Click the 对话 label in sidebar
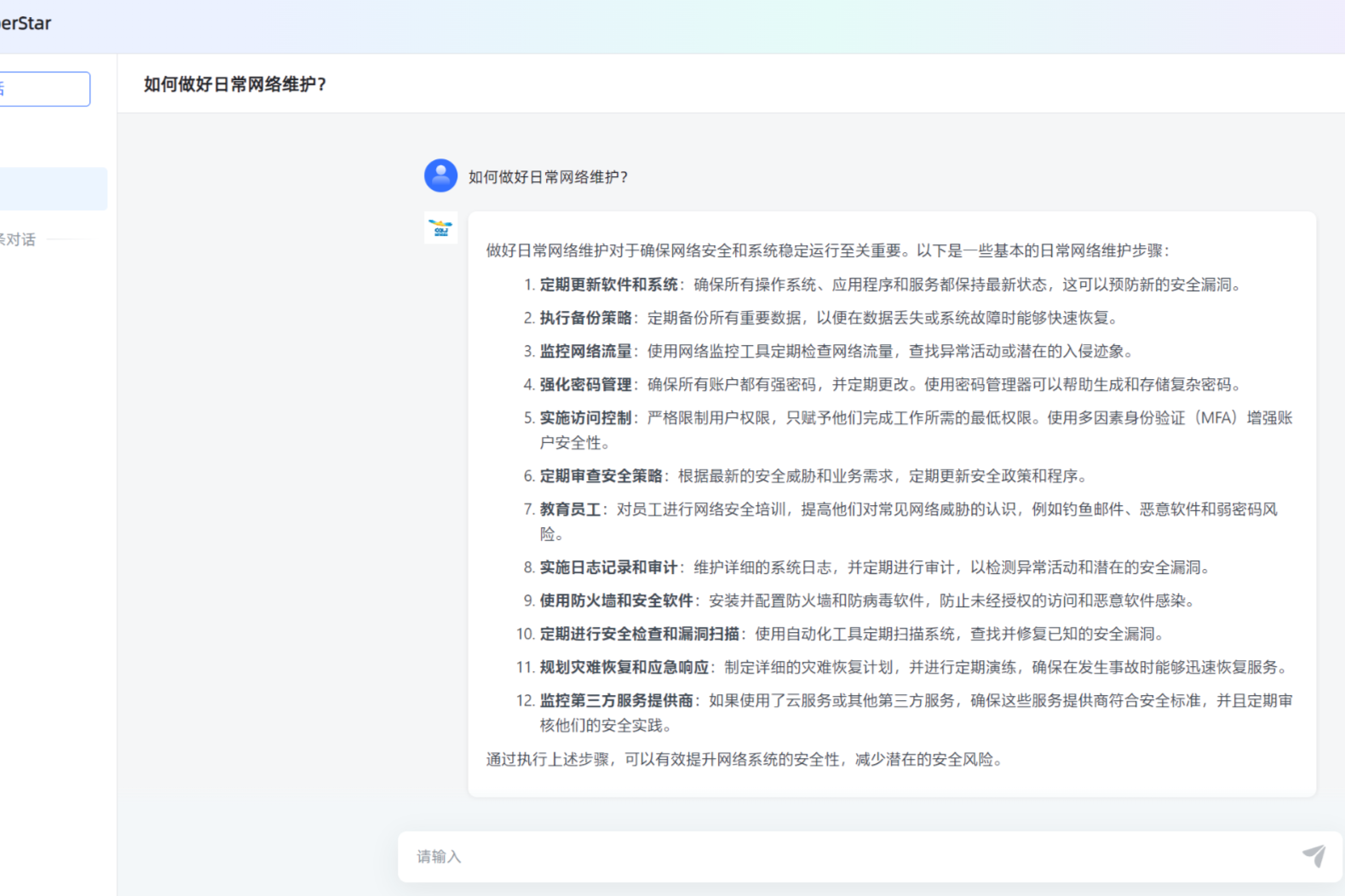 [x=18, y=239]
